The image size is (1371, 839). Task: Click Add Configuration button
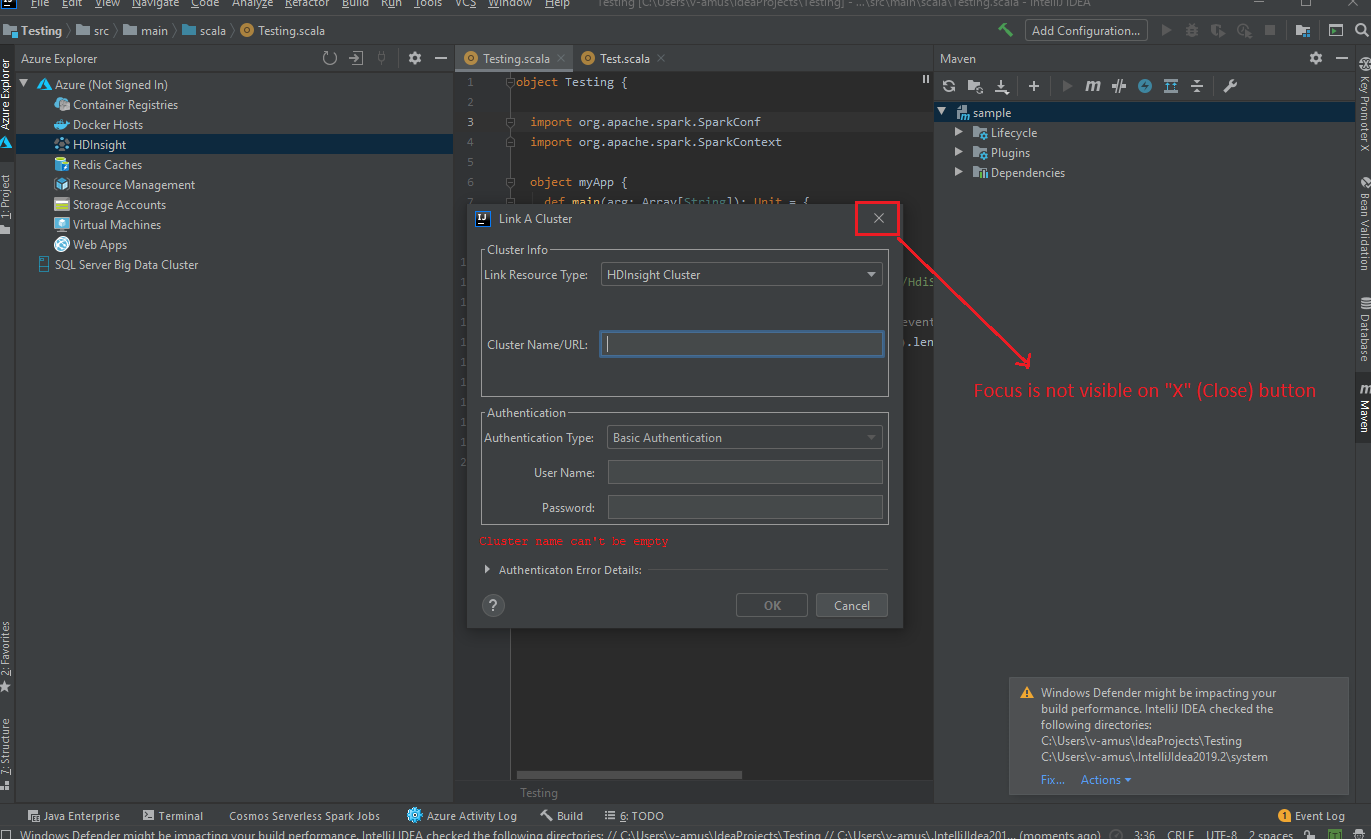(1086, 31)
